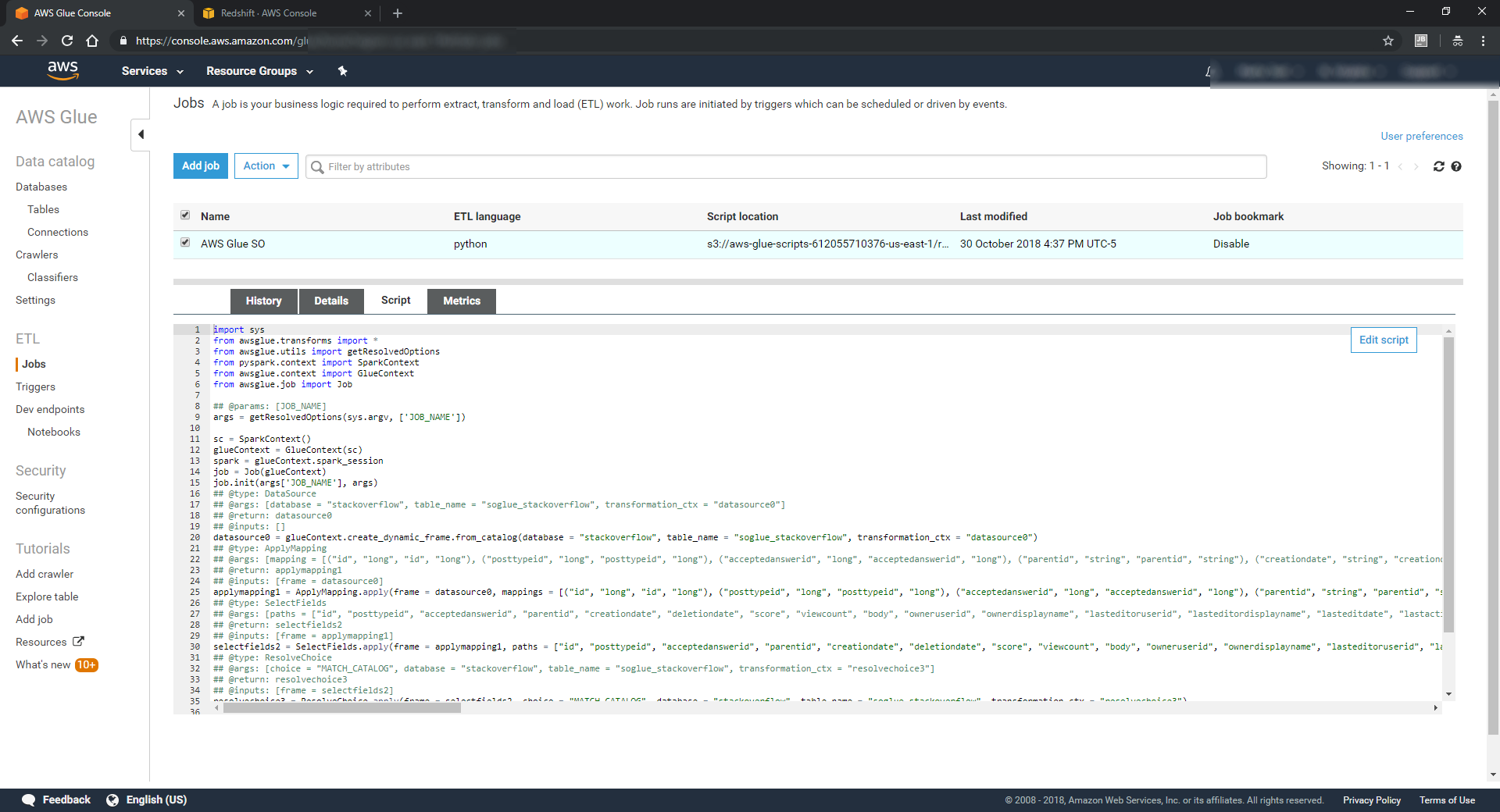Click the What's new 10+ badge
This screenshot has width=1500, height=812.
pos(86,665)
